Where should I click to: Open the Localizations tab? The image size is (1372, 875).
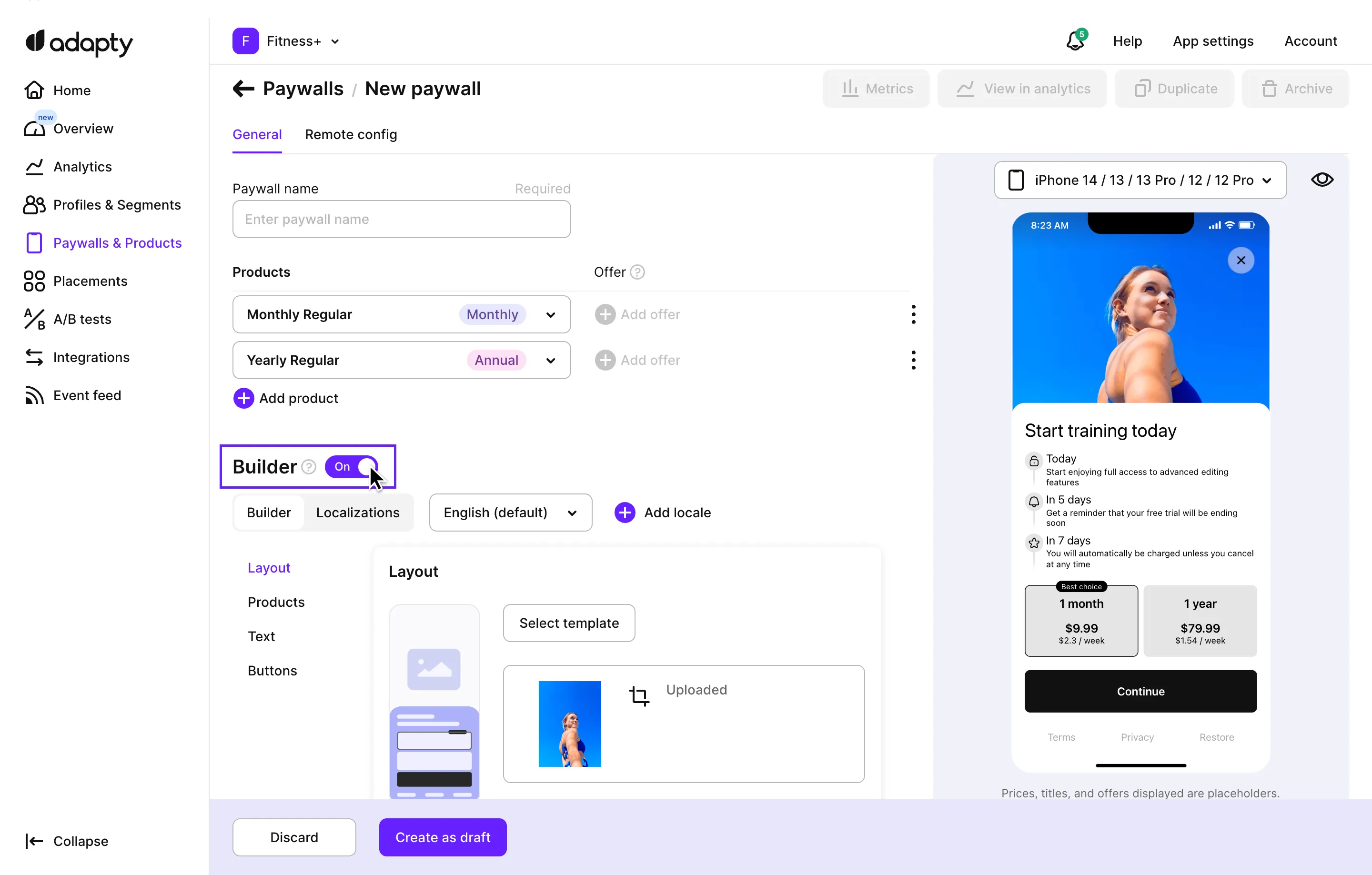(358, 512)
